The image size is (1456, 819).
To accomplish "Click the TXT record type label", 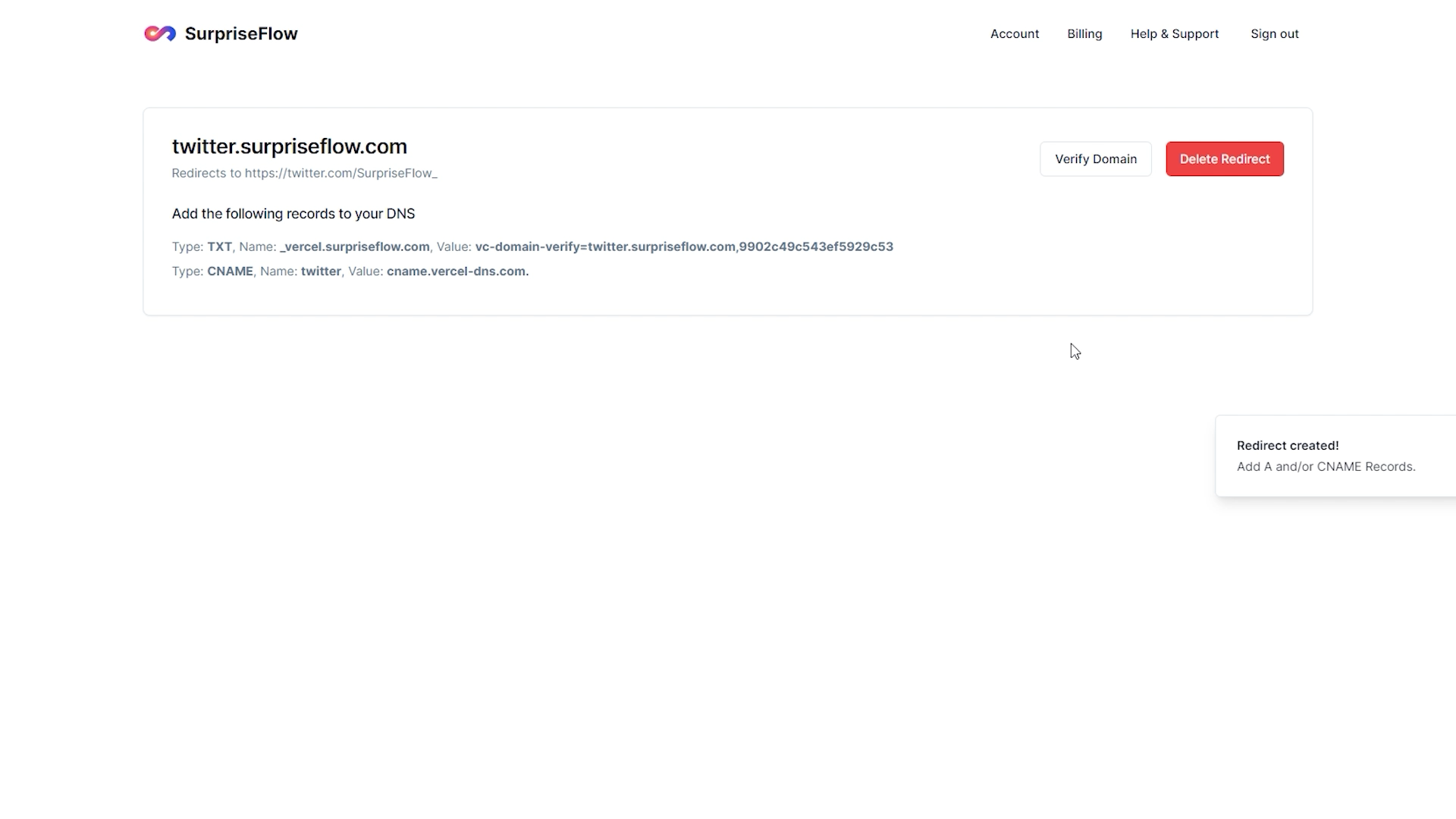I will point(219,246).
